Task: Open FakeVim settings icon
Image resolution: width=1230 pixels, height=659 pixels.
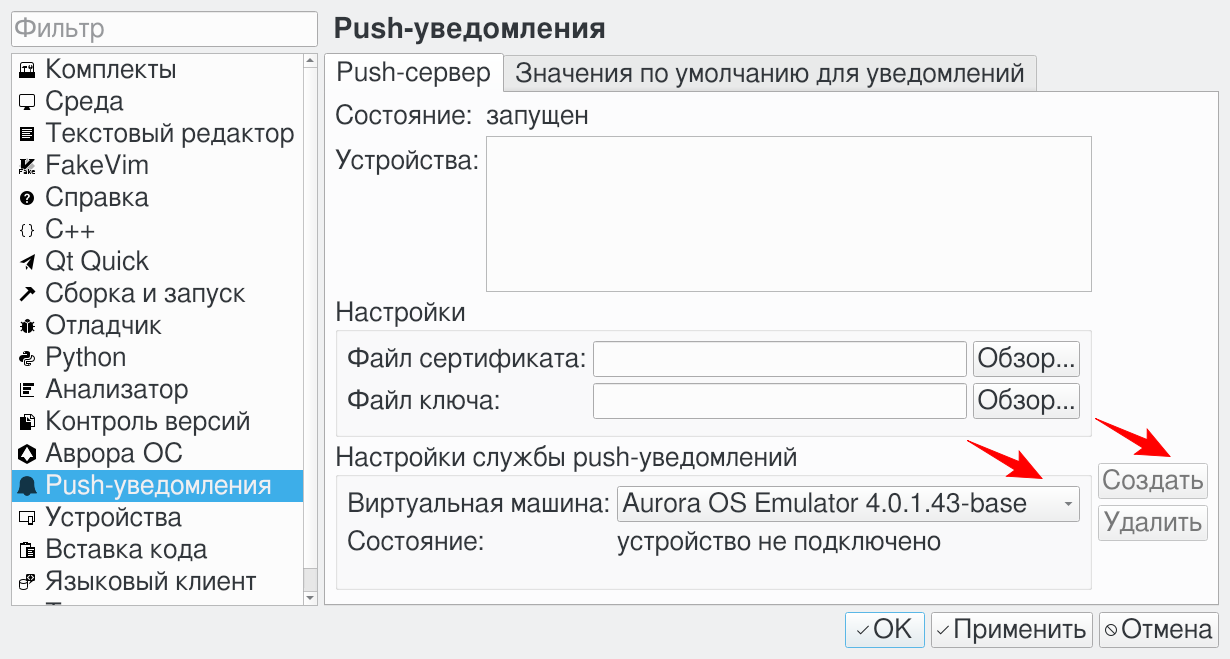Action: tap(27, 166)
